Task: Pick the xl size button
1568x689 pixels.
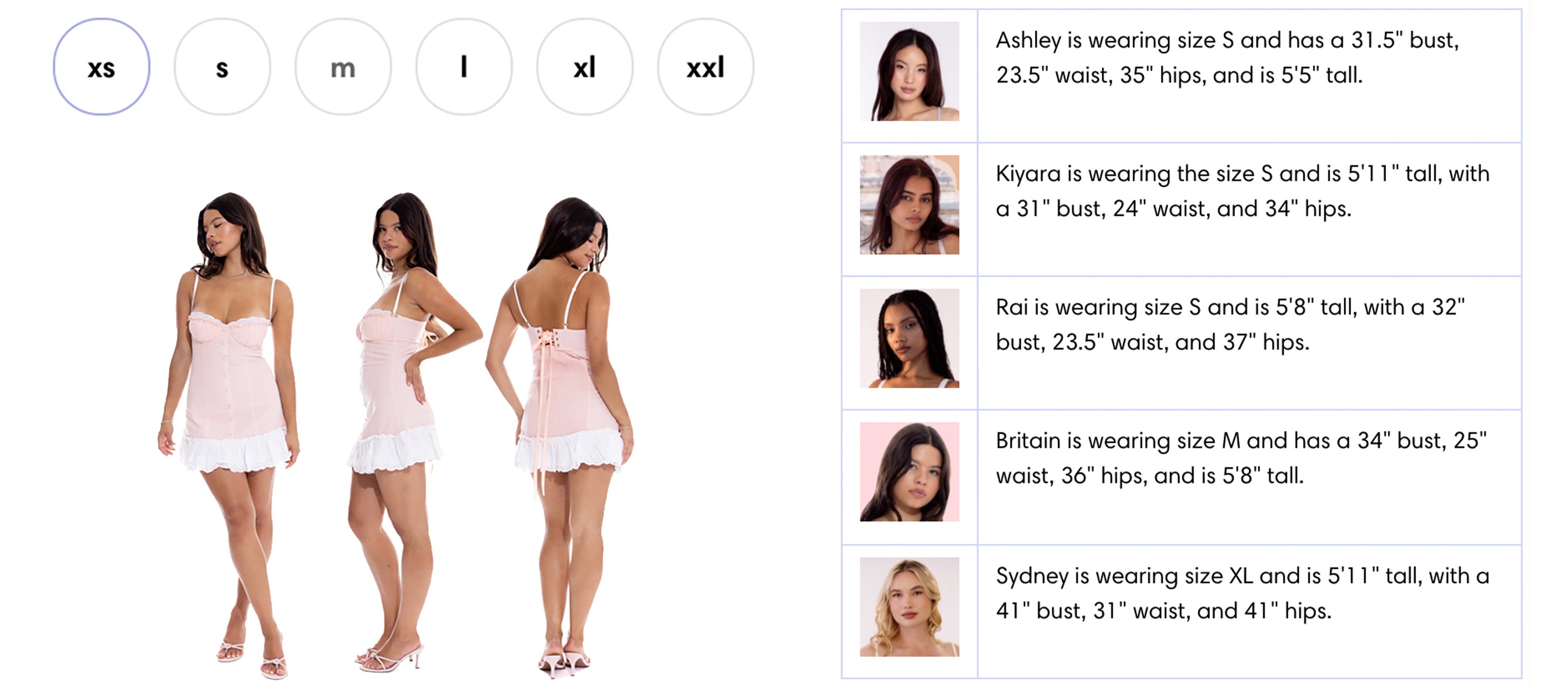Action: 584,67
